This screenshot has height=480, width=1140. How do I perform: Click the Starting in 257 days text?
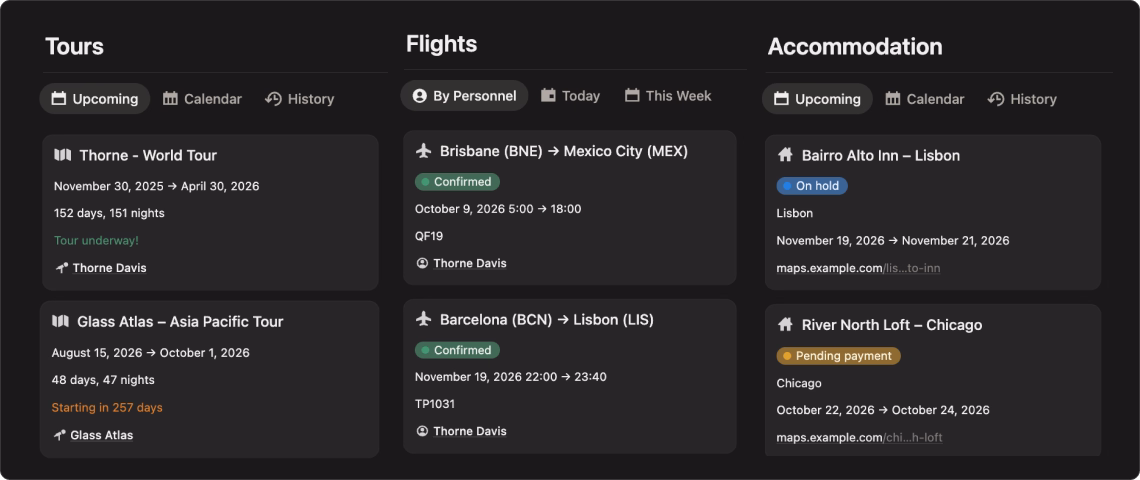click(x=107, y=408)
